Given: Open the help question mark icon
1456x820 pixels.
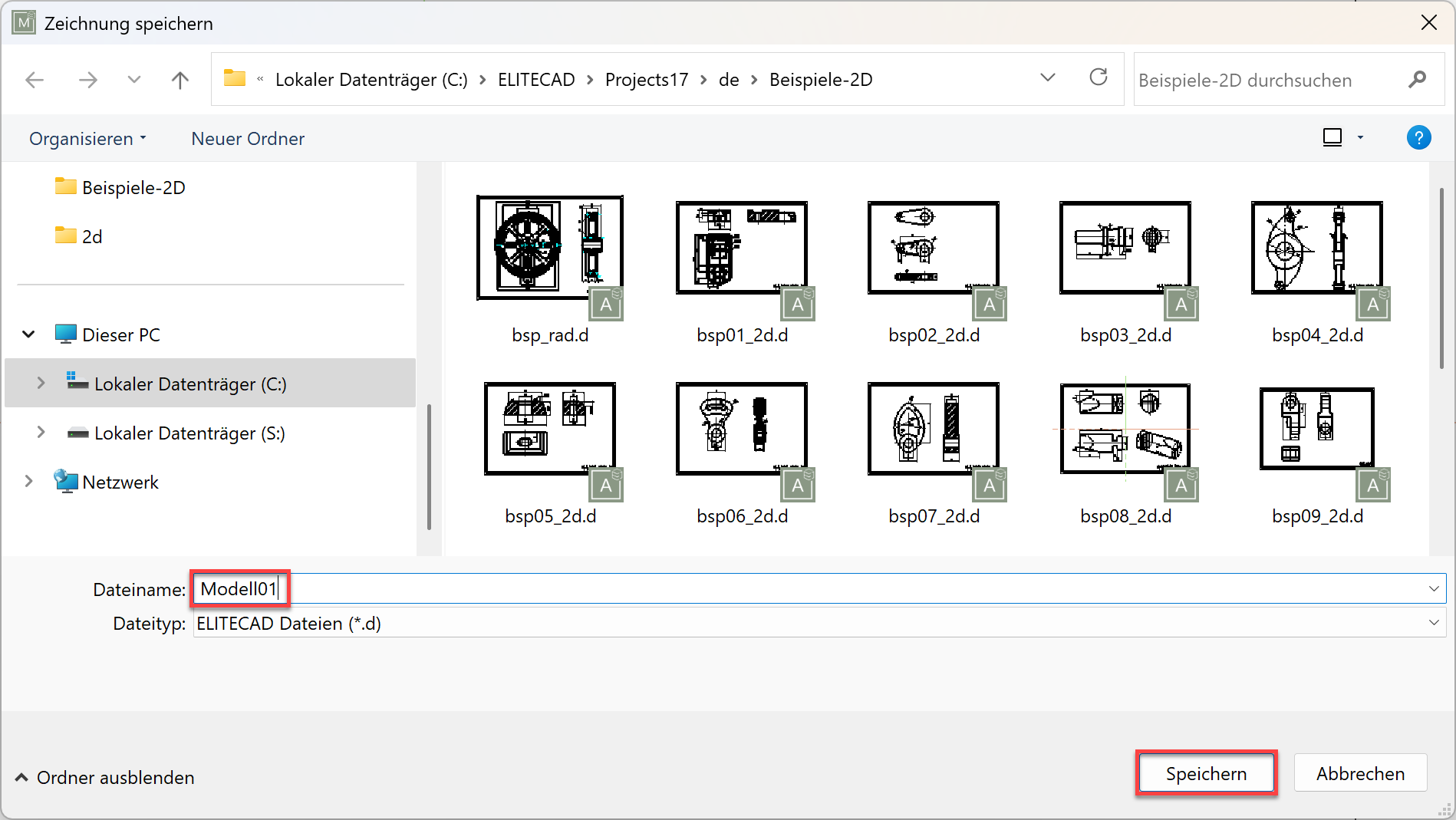Looking at the screenshot, I should (1418, 138).
